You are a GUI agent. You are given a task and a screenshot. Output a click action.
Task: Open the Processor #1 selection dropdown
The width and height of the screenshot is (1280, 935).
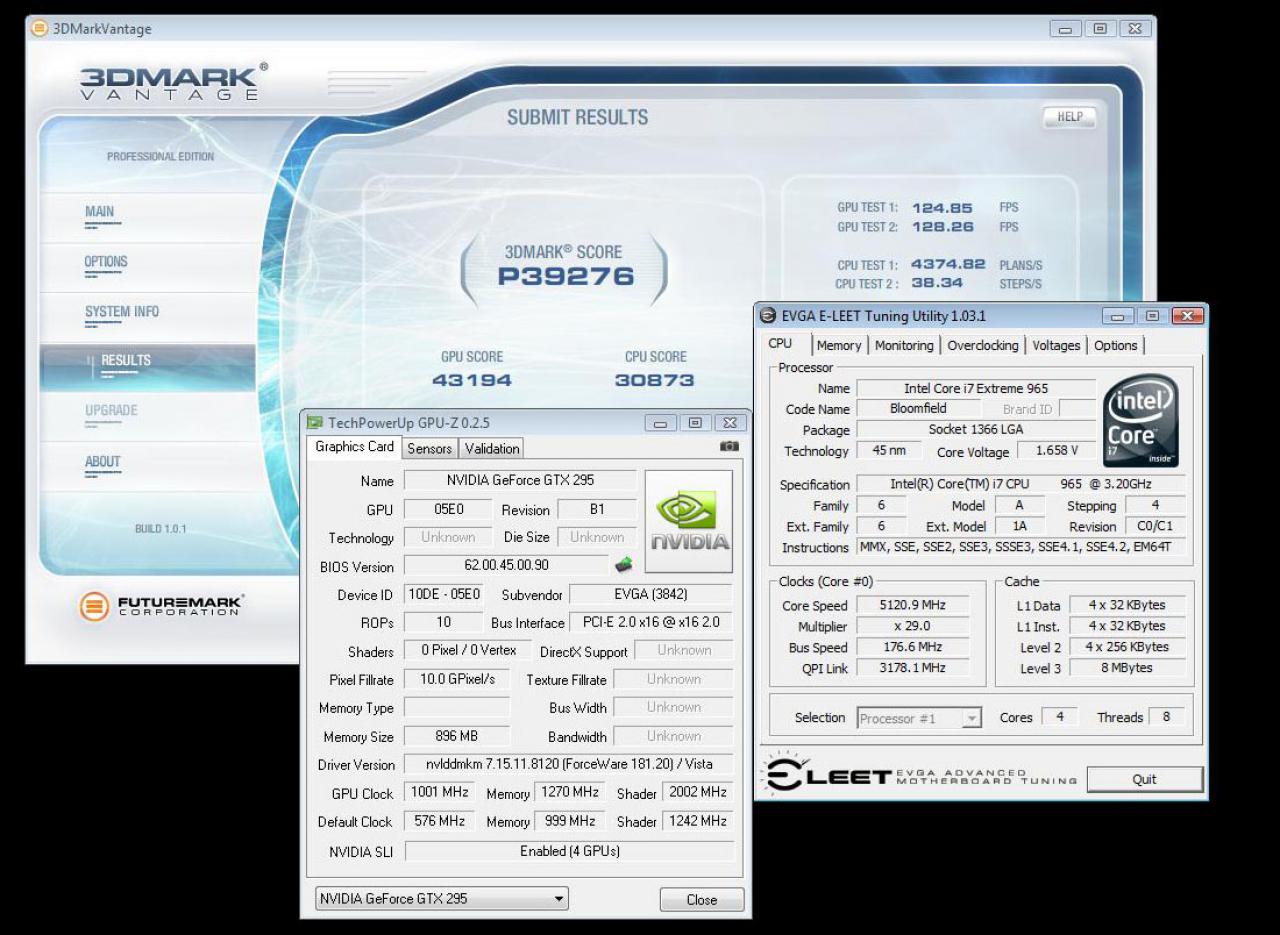(919, 718)
